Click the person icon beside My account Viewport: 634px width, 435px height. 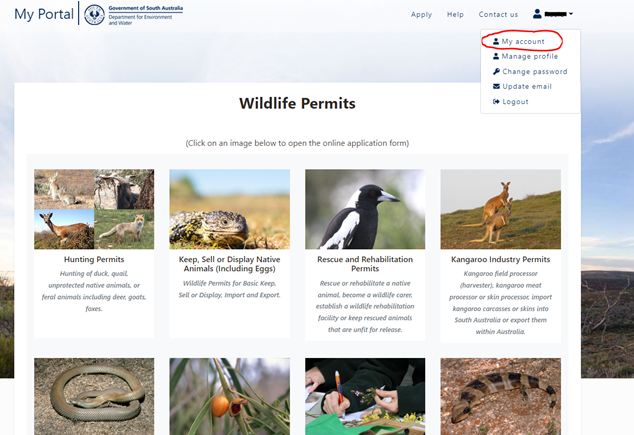[495, 42]
